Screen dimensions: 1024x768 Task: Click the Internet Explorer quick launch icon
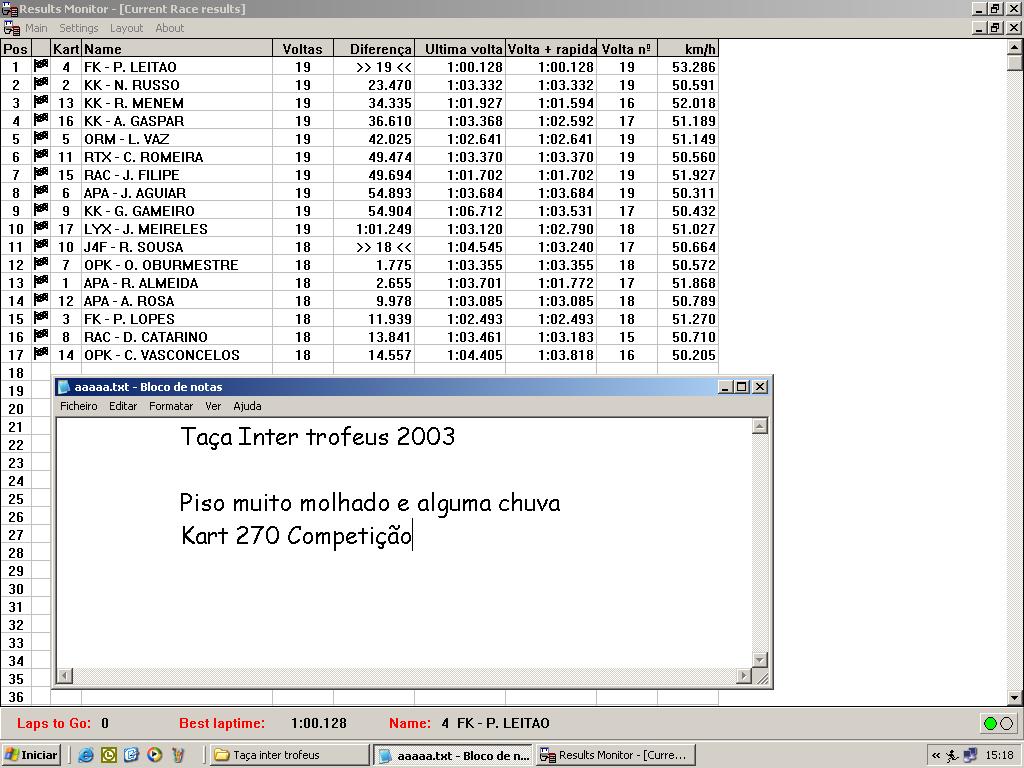(x=86, y=755)
